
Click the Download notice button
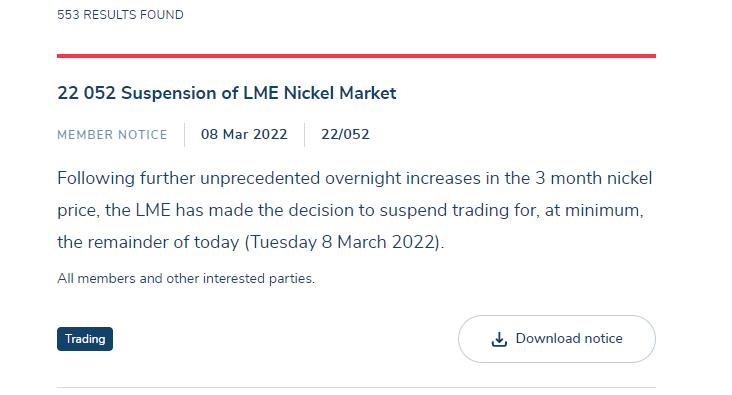[556, 339]
